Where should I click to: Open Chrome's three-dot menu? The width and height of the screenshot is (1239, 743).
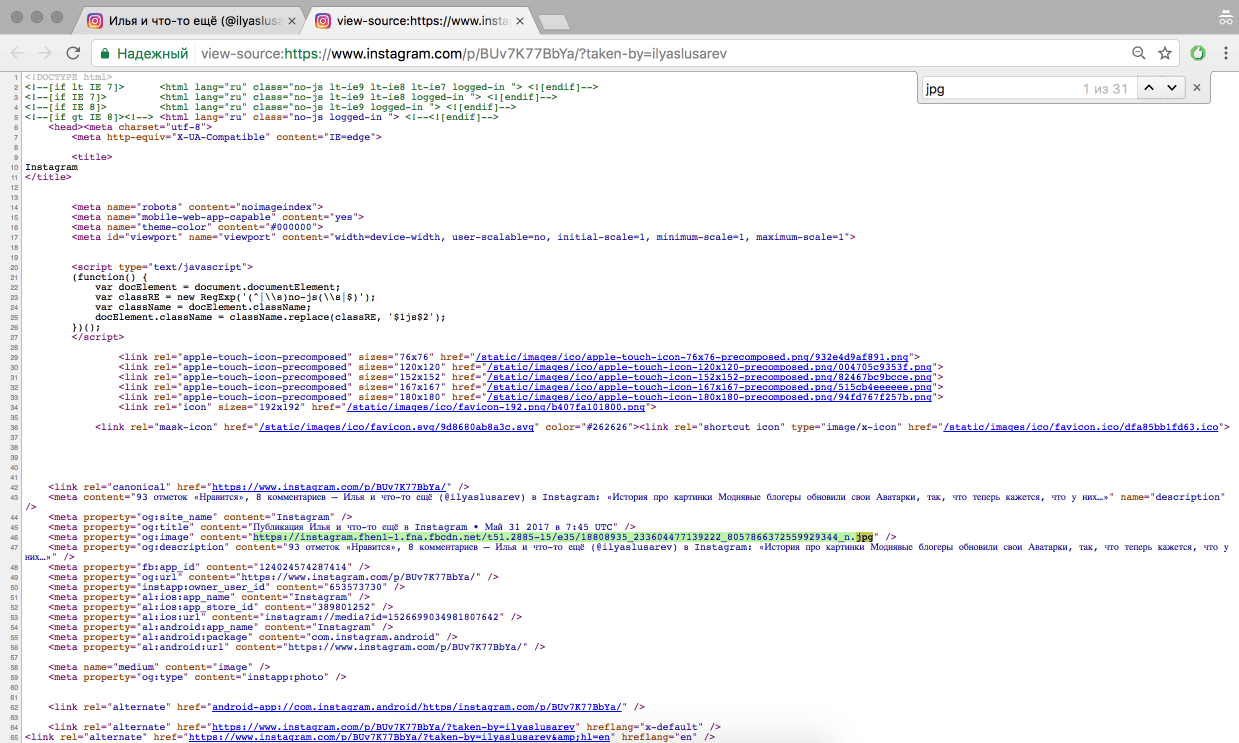[x=1225, y=53]
